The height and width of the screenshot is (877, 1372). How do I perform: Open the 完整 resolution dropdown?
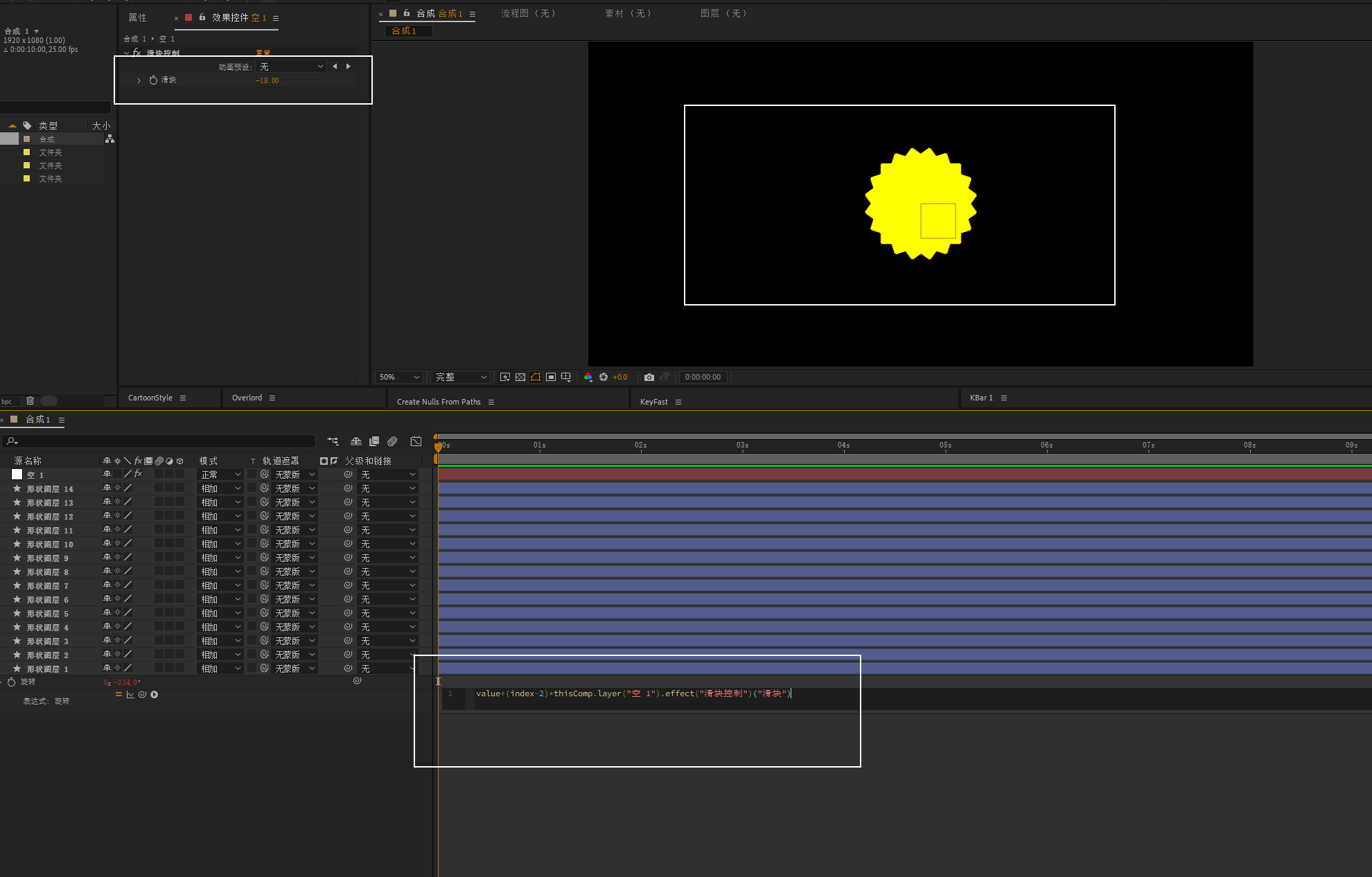tap(461, 378)
